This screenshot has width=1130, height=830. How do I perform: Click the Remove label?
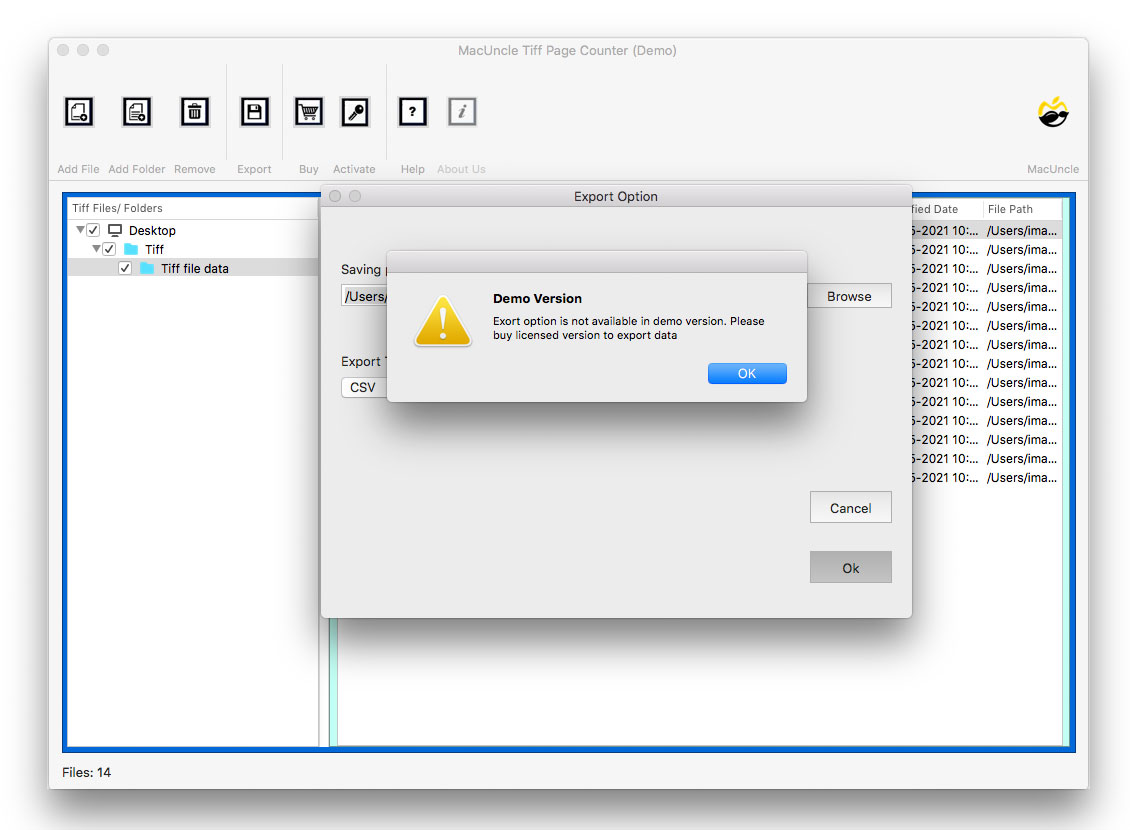[x=195, y=169]
